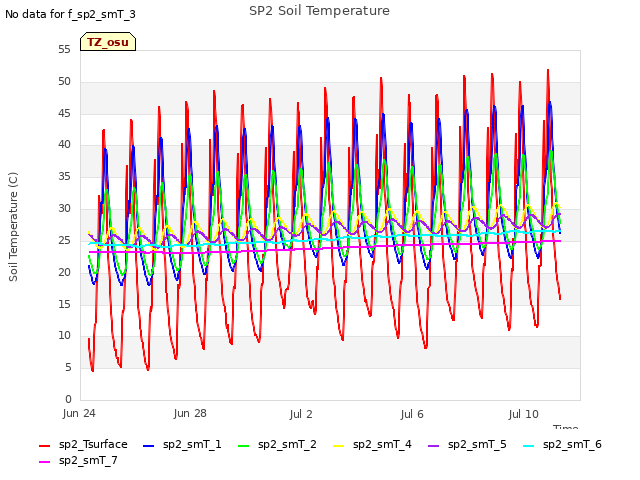Toggle the sp2_smT_1 legend entry
Viewport: 640px width, 480px height.
(x=182, y=444)
